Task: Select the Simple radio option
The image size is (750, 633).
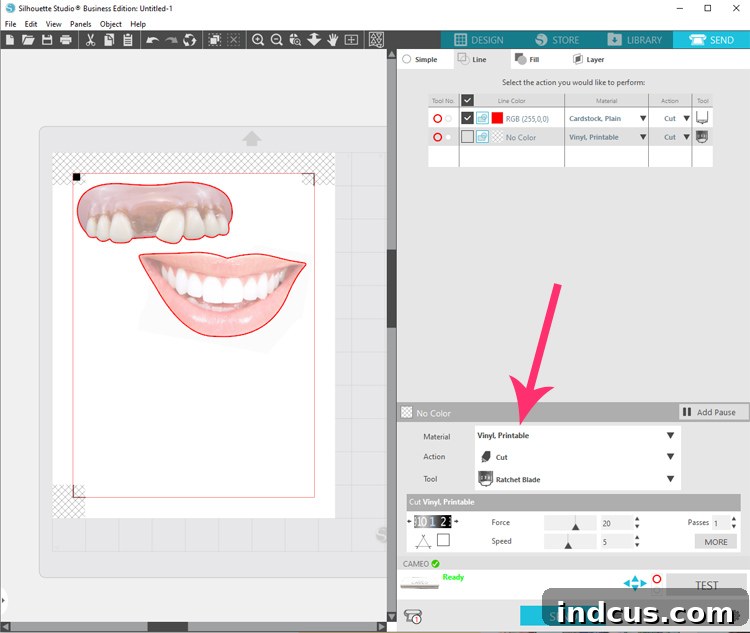Action: tap(407, 59)
